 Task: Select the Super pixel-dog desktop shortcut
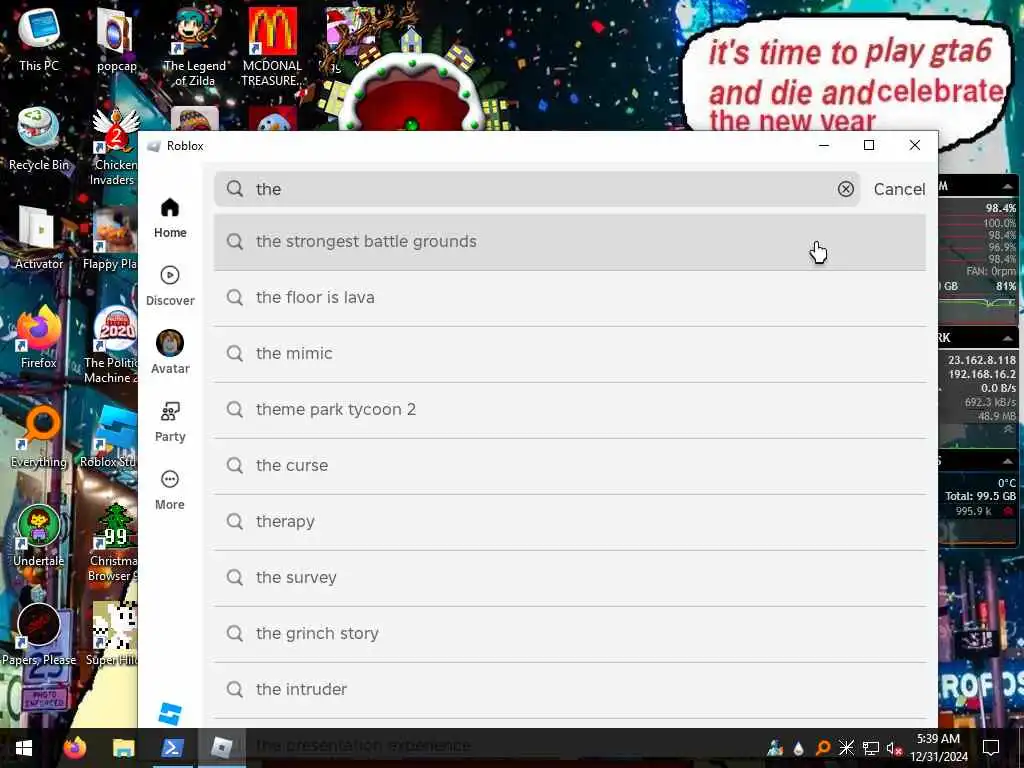(112, 634)
